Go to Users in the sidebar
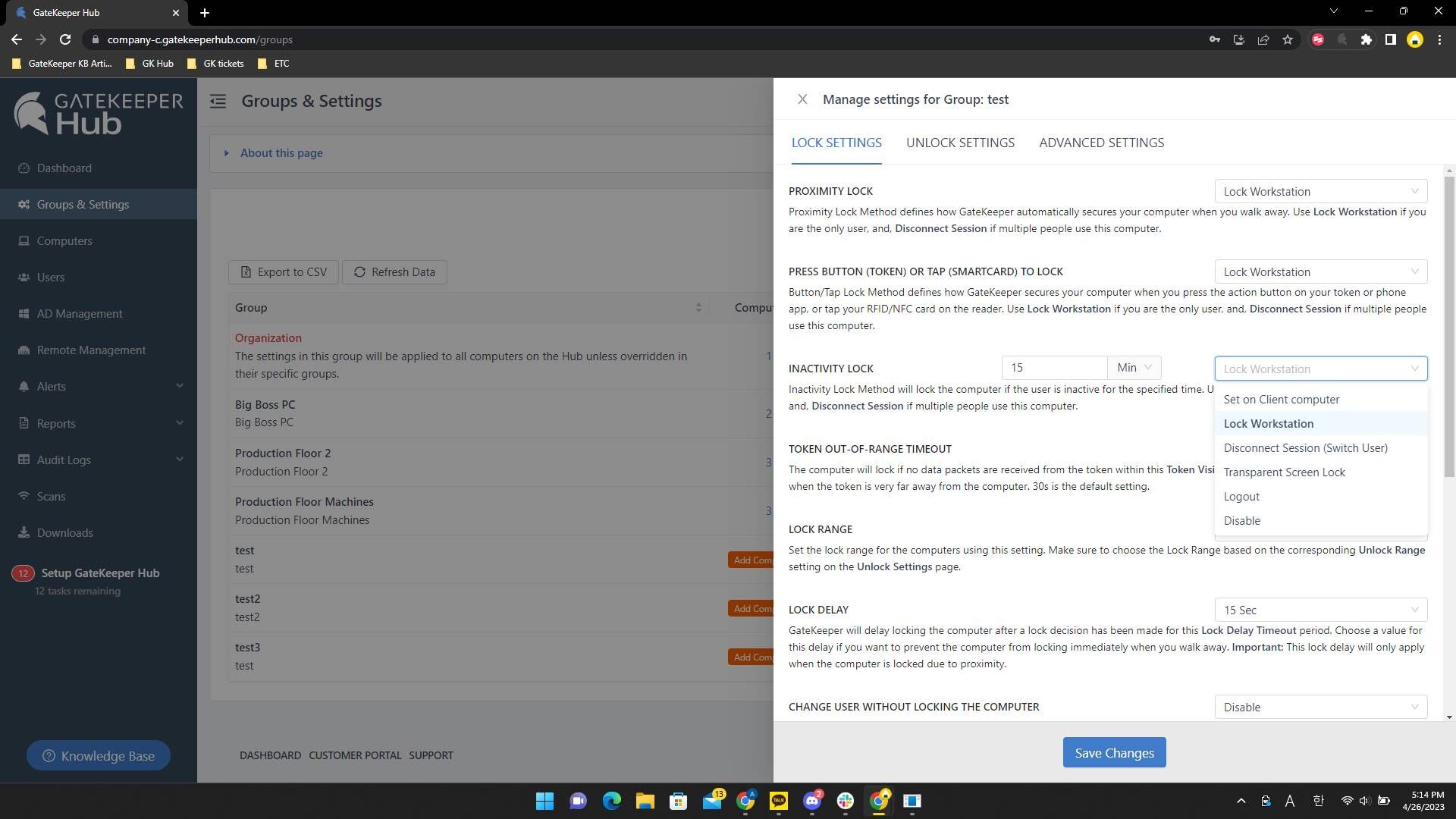The width and height of the screenshot is (1456, 819). [x=51, y=278]
